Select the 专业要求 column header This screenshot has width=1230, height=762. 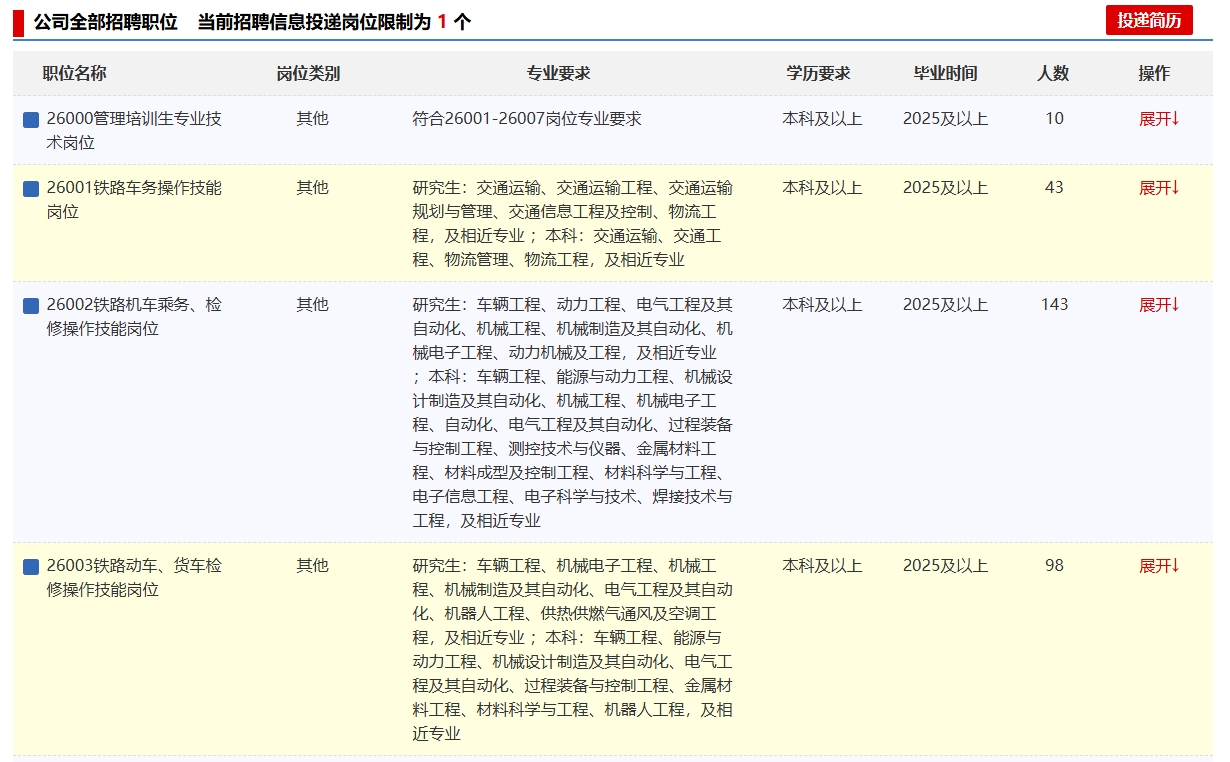coord(558,73)
